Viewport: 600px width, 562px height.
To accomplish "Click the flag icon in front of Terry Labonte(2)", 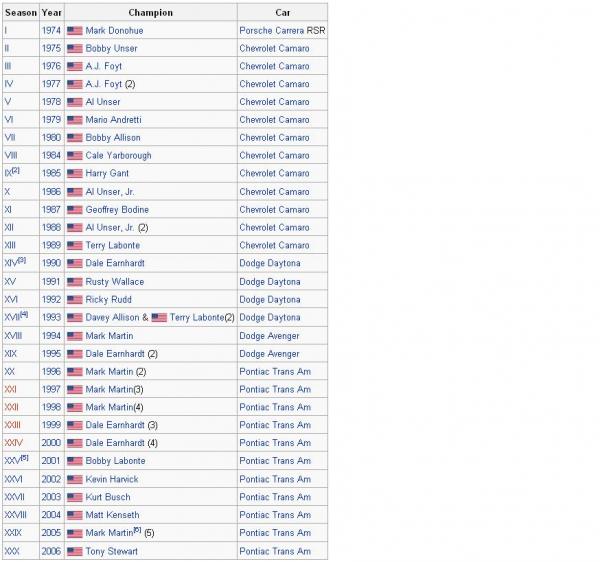I will click(159, 318).
